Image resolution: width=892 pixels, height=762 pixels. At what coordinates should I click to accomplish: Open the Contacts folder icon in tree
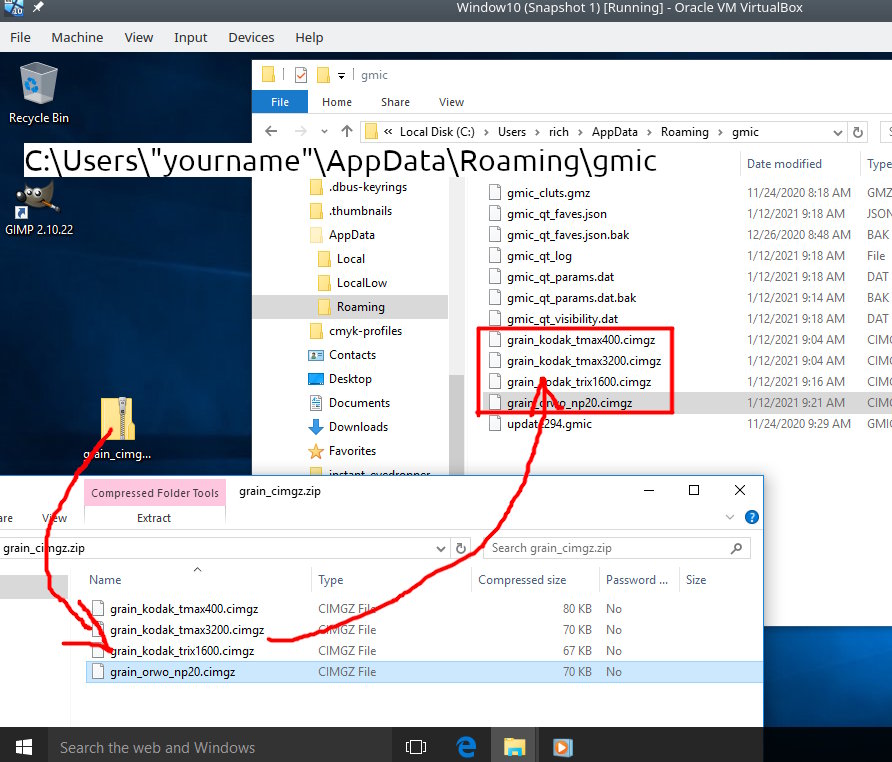(316, 355)
